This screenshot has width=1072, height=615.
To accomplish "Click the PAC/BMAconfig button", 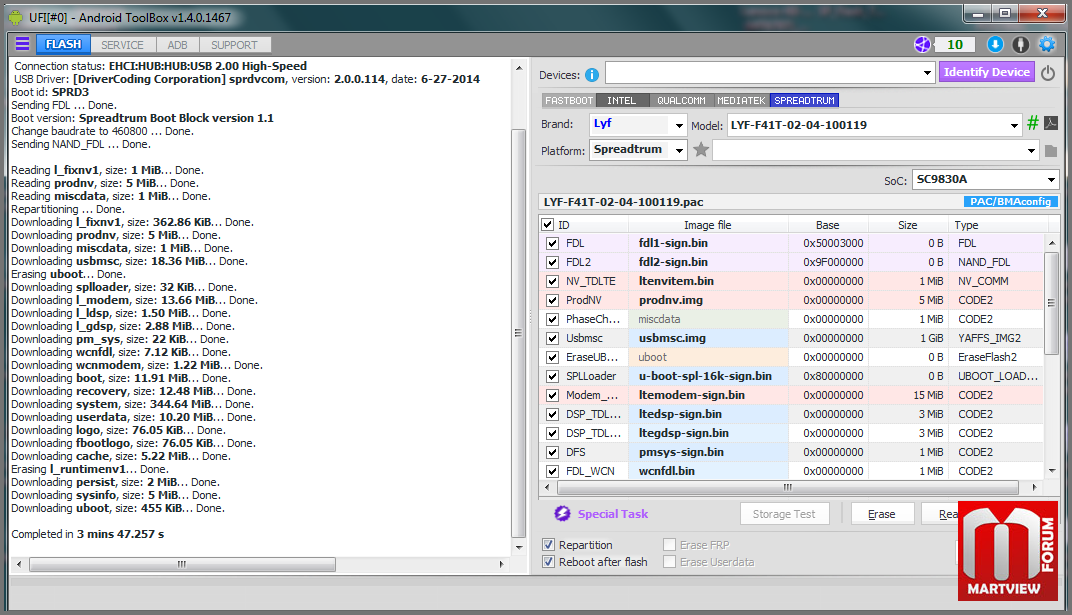I will pos(1010,202).
